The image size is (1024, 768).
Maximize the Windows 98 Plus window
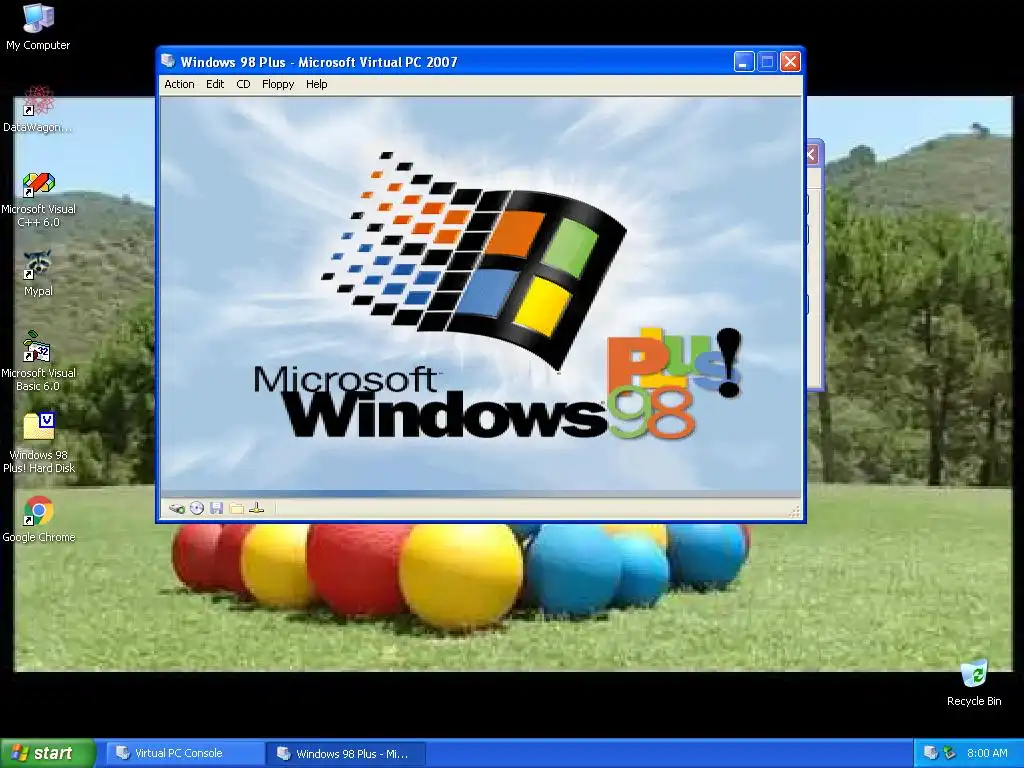pyautogui.click(x=767, y=62)
